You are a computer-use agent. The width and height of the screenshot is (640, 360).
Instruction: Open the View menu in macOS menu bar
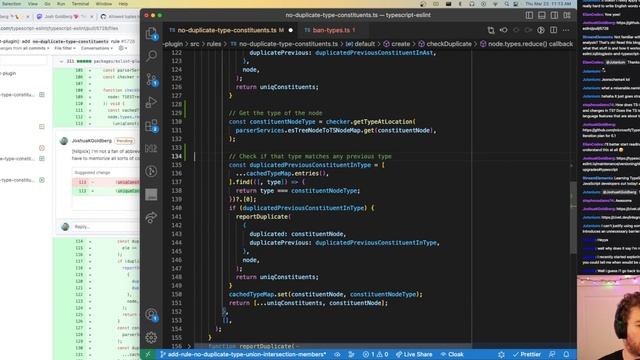point(33,4)
